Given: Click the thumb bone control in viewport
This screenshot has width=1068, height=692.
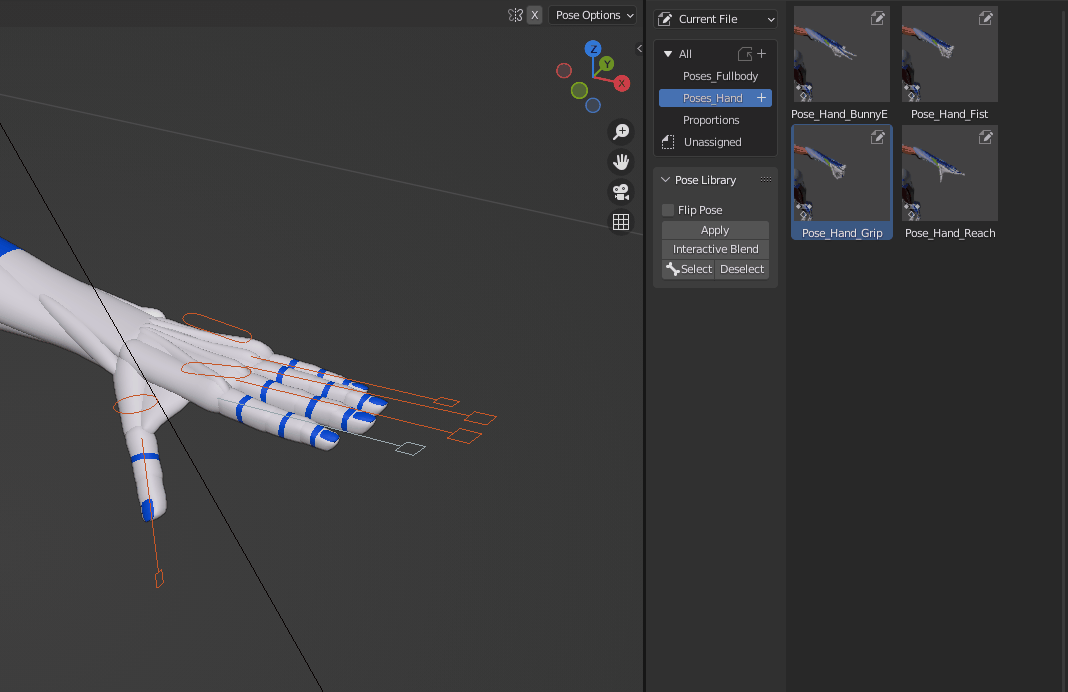Looking at the screenshot, I should coord(159,580).
